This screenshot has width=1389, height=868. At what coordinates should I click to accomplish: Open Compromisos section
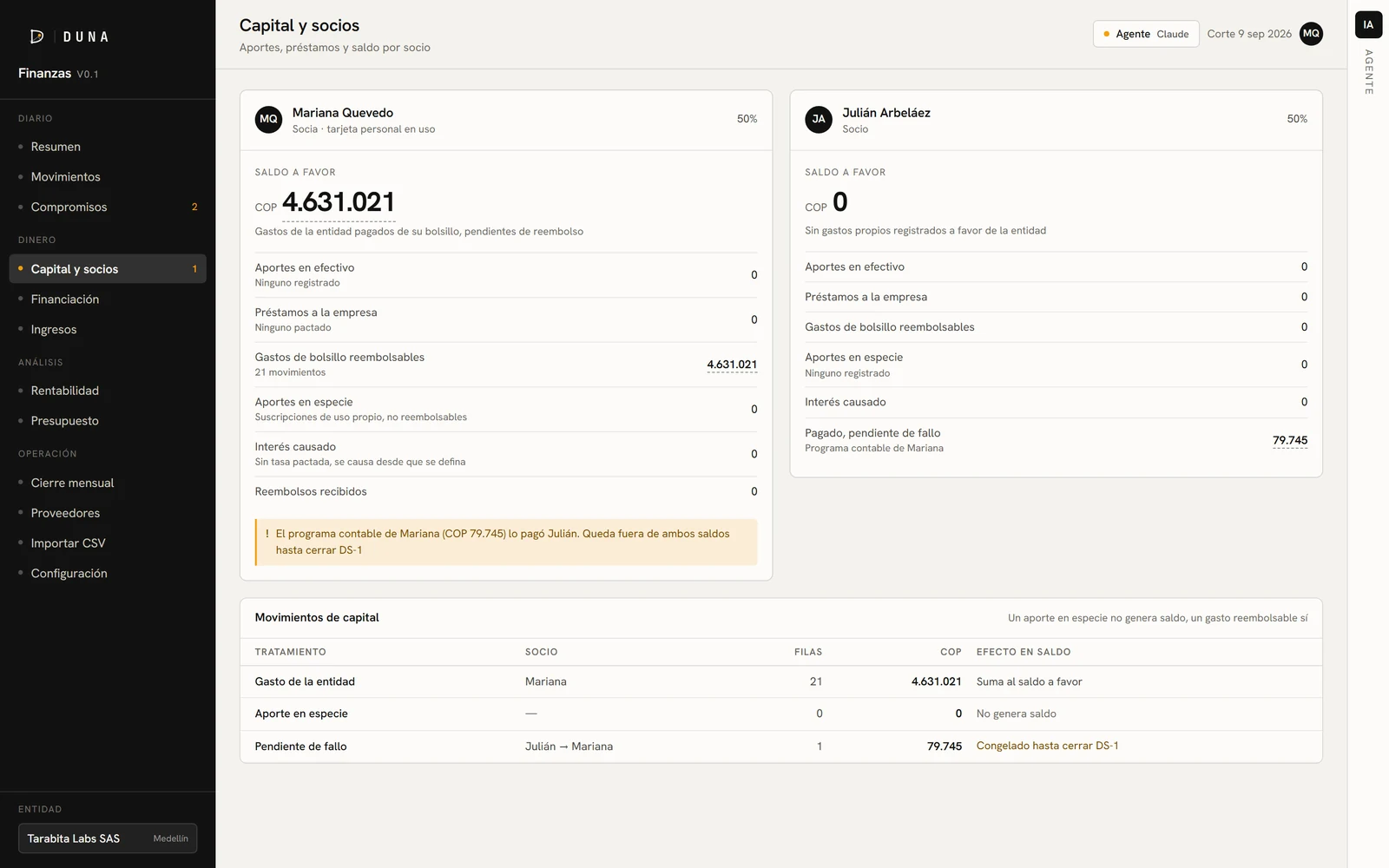point(108,207)
